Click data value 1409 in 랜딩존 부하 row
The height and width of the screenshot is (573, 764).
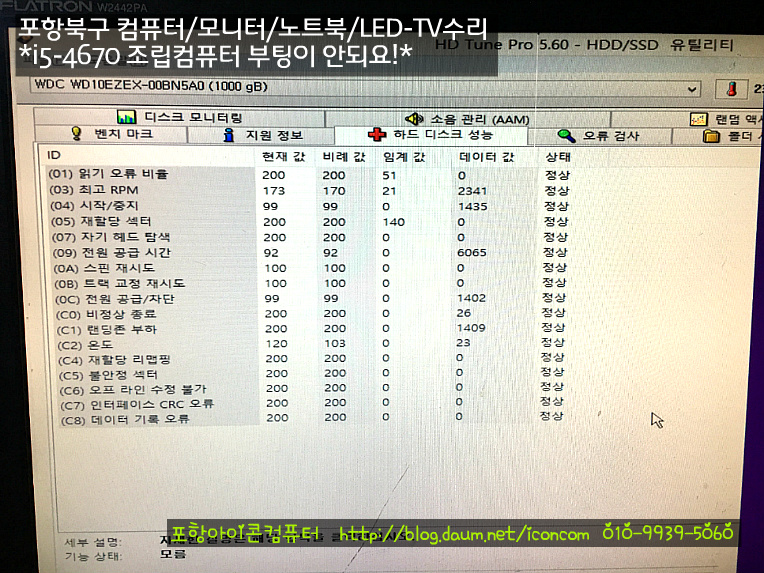coord(471,328)
